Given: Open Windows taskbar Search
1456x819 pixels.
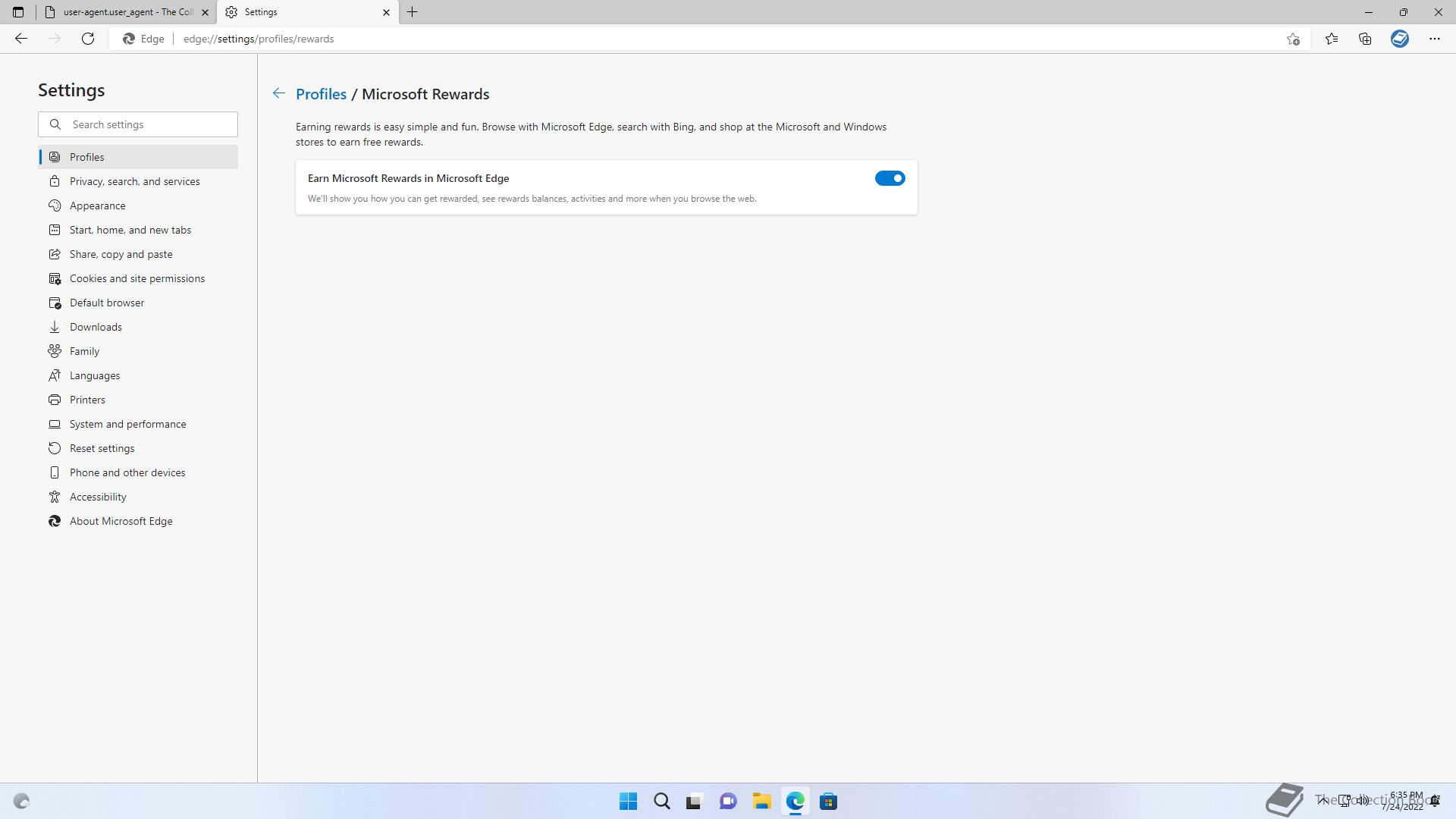Looking at the screenshot, I should point(661,802).
